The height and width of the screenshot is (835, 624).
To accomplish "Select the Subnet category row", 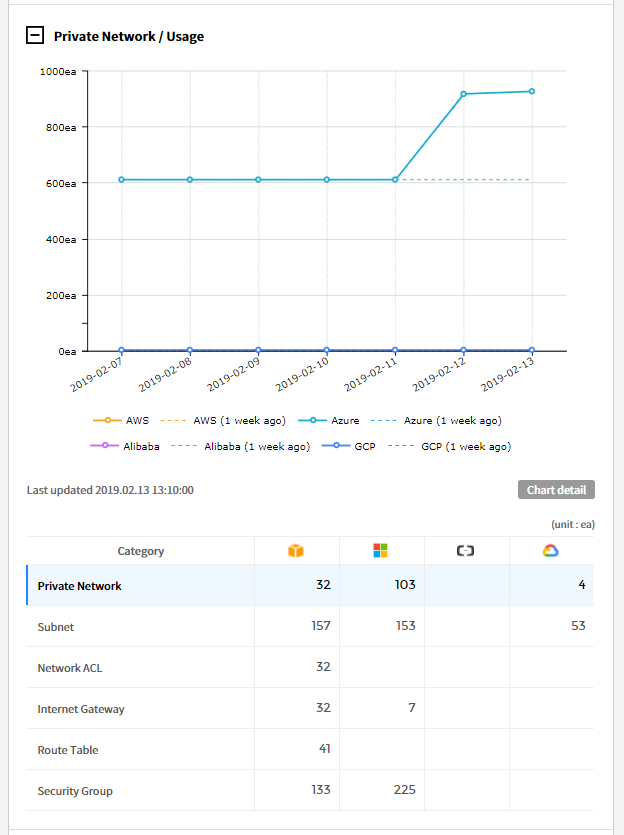I will coord(56,627).
